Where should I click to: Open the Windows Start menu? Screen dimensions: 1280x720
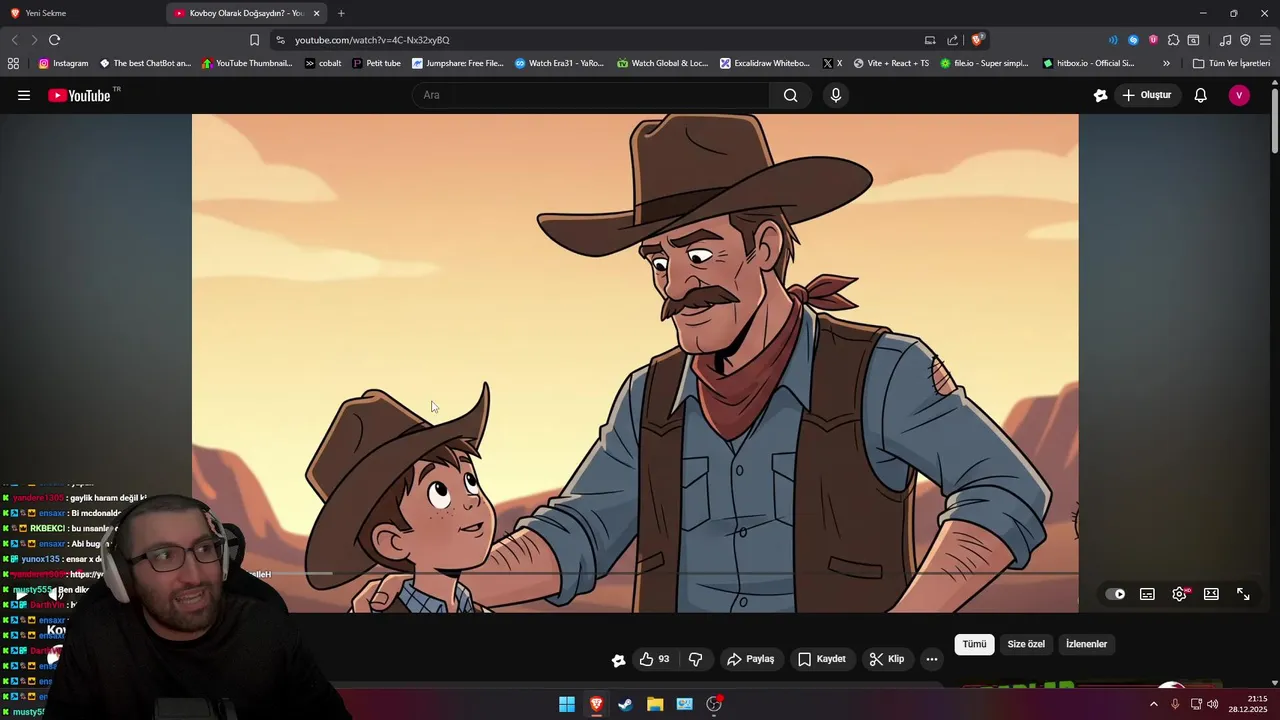click(567, 704)
